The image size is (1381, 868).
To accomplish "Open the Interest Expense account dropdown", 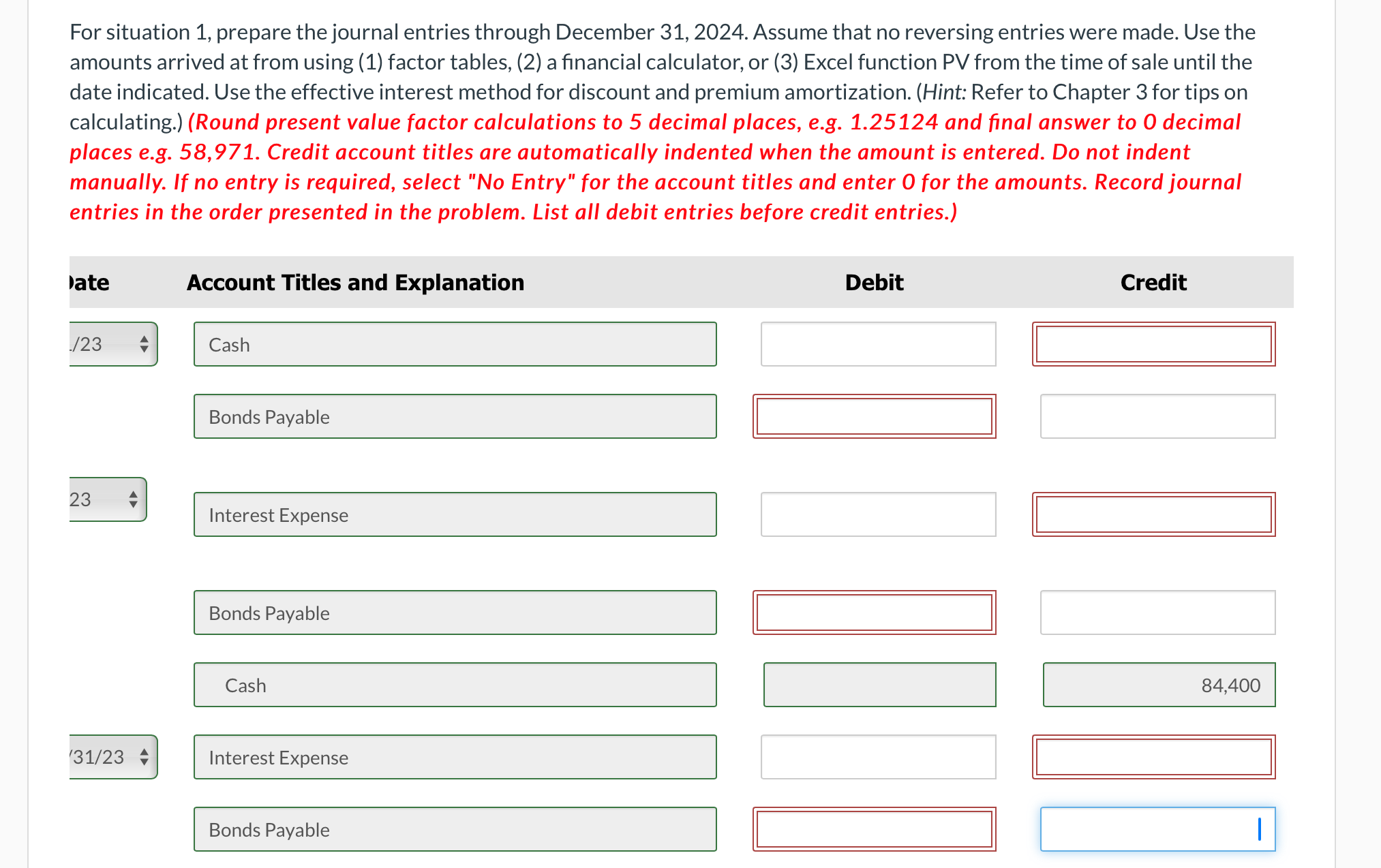I will 454,514.
